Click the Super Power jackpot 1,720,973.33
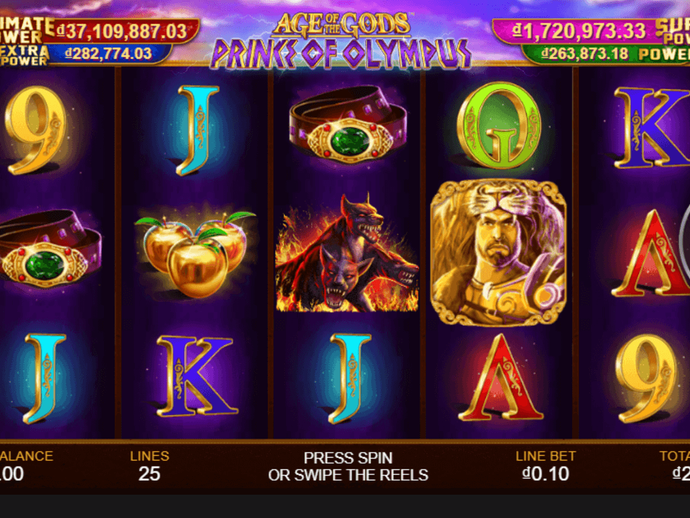690x518 pixels. [579, 31]
